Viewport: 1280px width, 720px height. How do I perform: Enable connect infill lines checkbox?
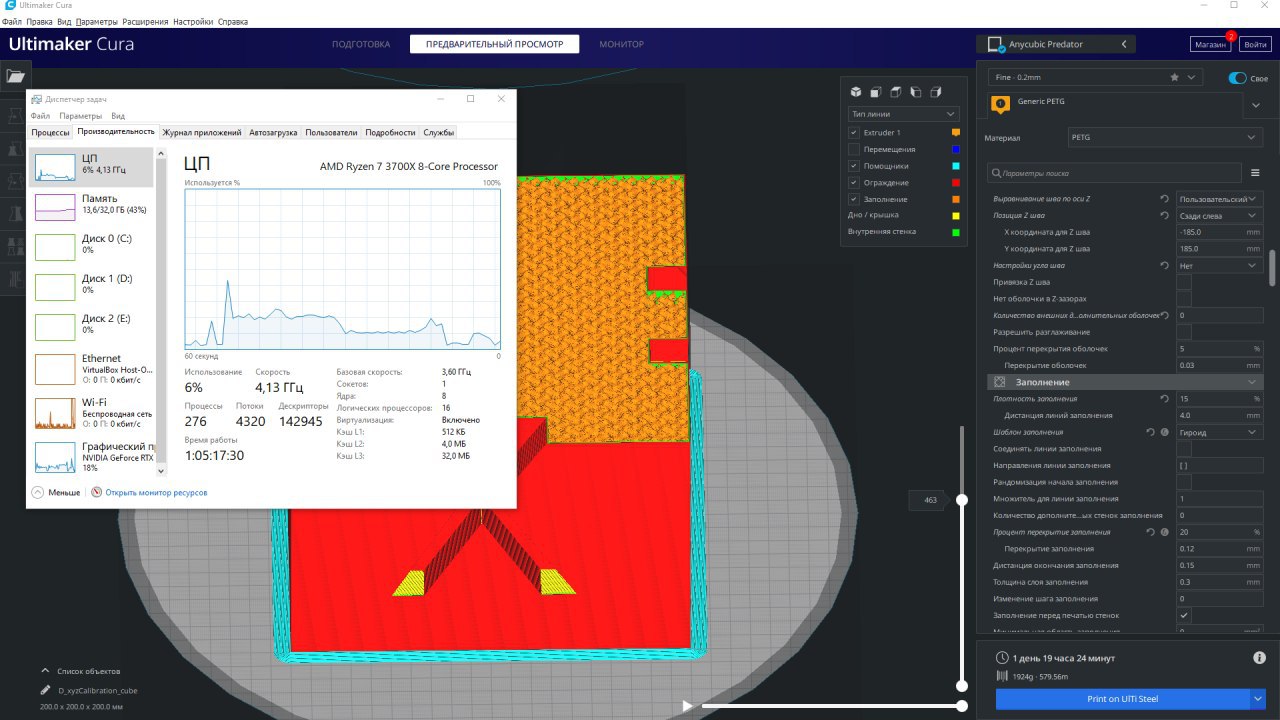click(1184, 449)
